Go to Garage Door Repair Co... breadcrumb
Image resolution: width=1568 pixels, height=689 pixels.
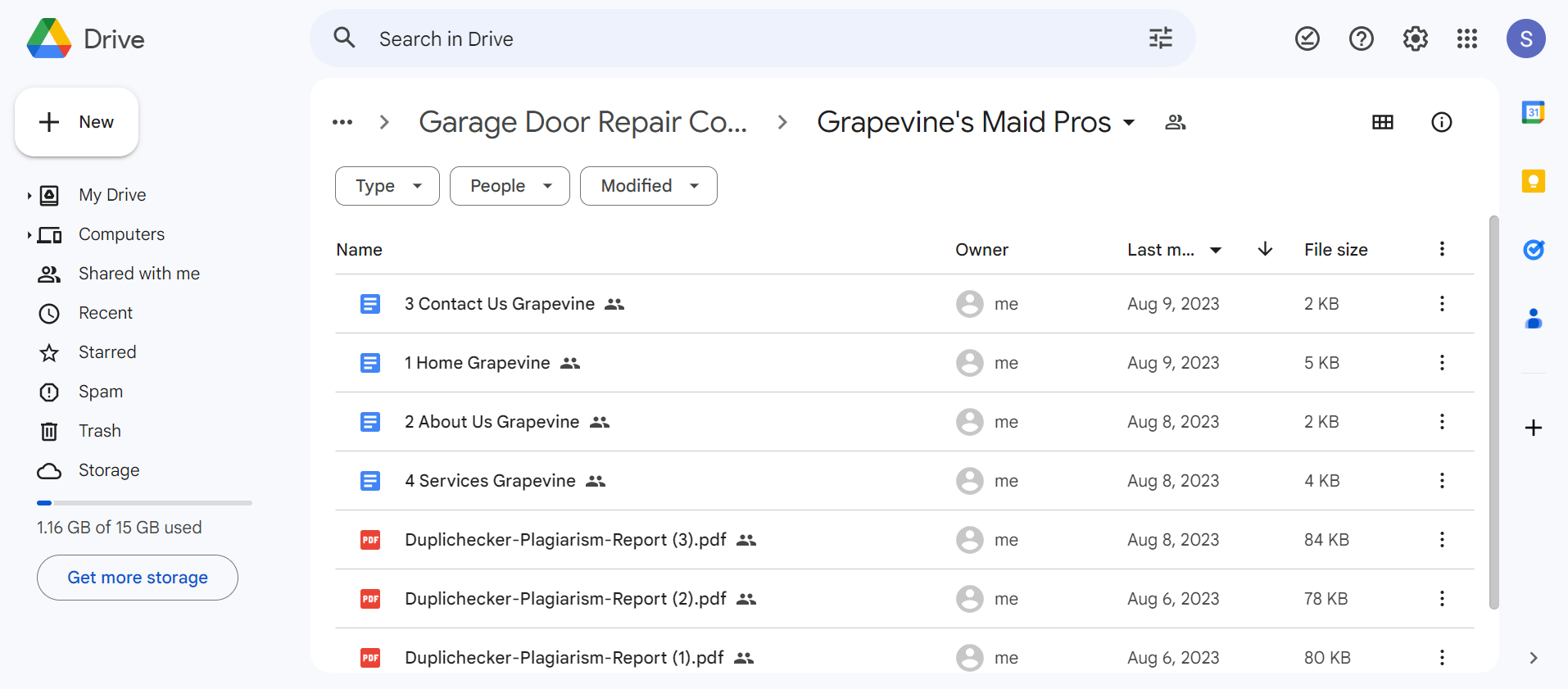click(582, 122)
